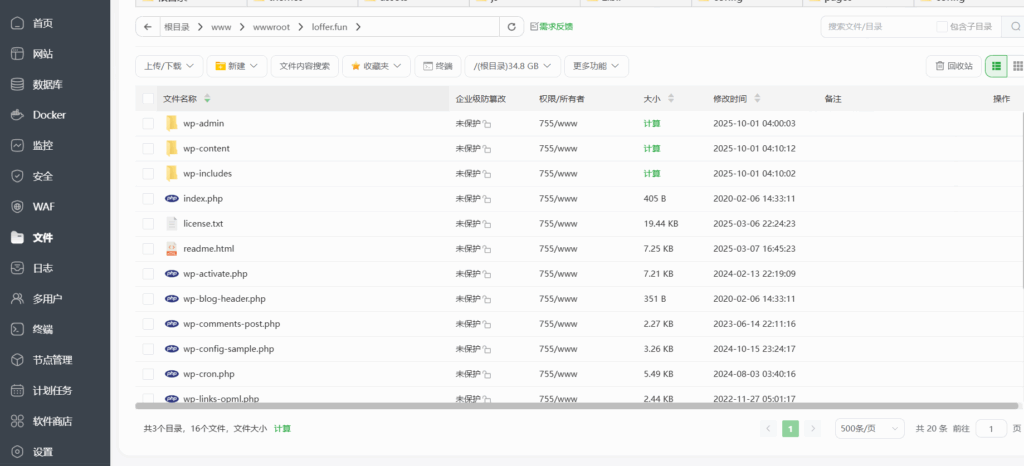
Task: Expand the 上传/下载 dropdown
Action: click(169, 66)
